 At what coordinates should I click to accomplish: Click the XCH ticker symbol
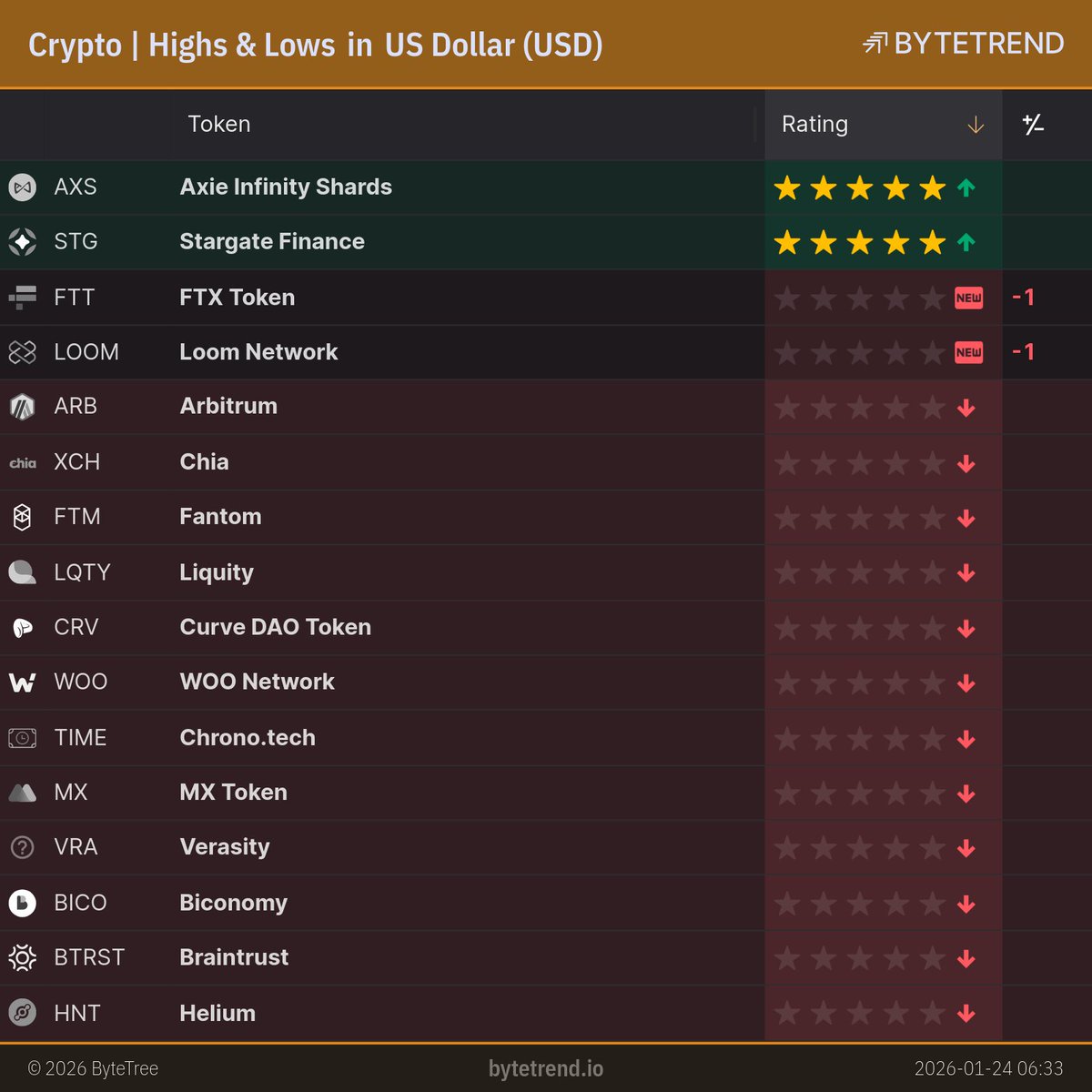coord(77,462)
